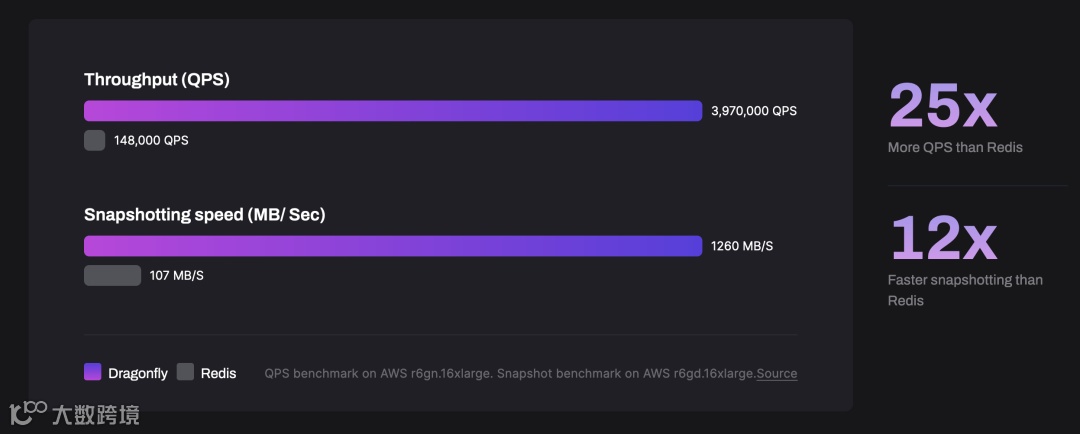Click the Dragonfly legend label

138,373
